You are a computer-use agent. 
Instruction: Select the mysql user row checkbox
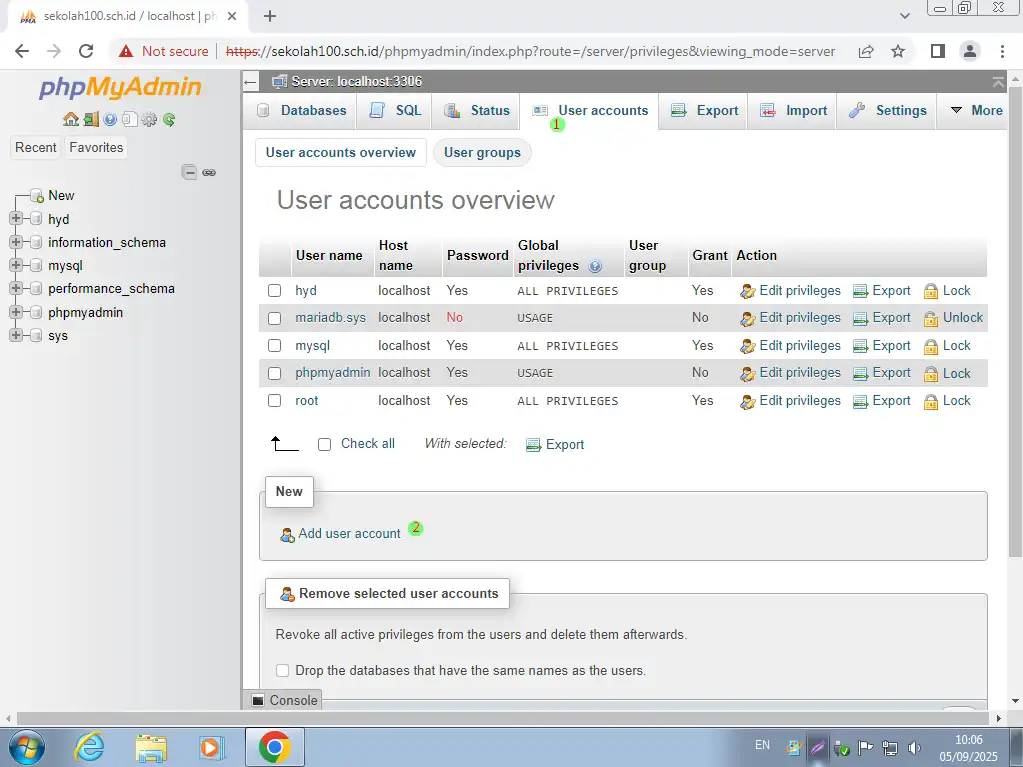(275, 346)
